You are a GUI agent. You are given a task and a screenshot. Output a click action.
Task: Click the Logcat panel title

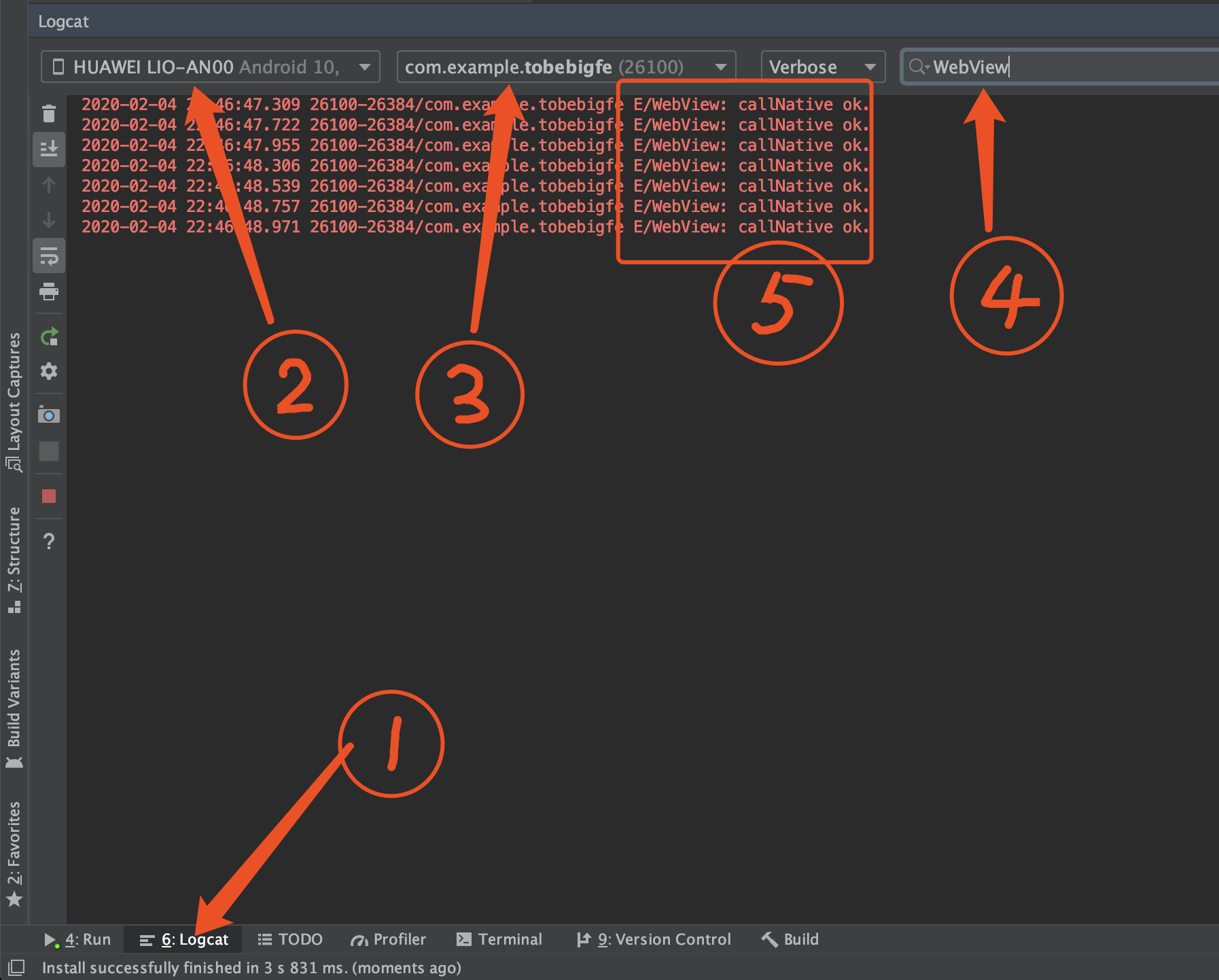(x=63, y=22)
